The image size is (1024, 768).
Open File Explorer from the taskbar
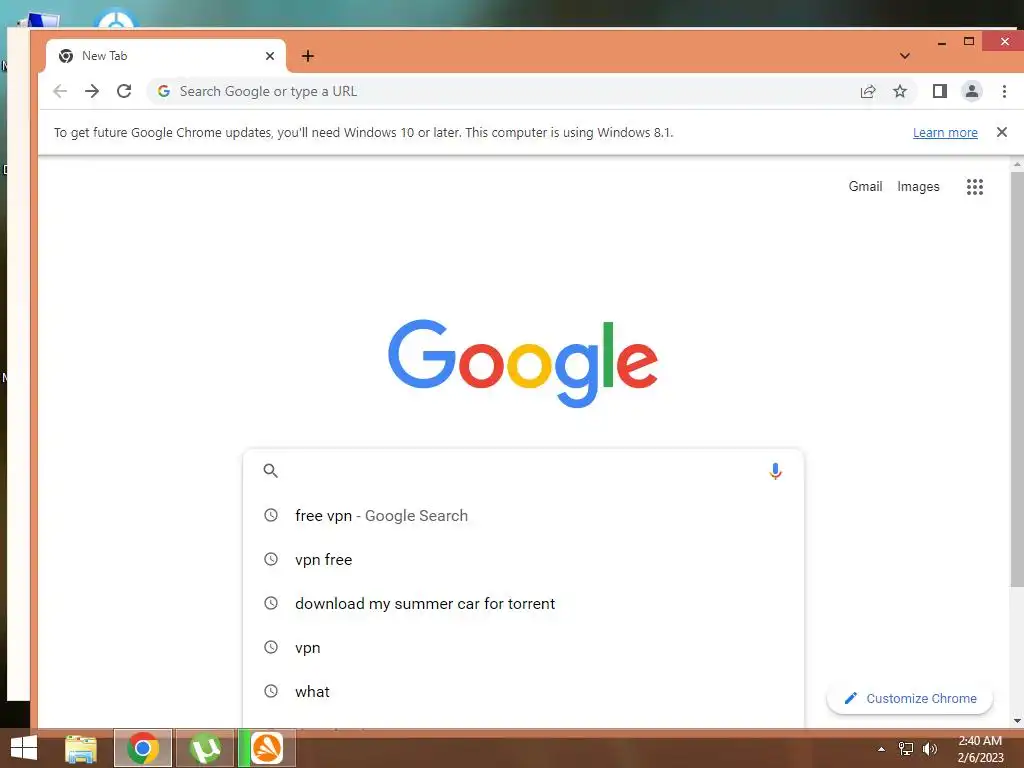81,748
